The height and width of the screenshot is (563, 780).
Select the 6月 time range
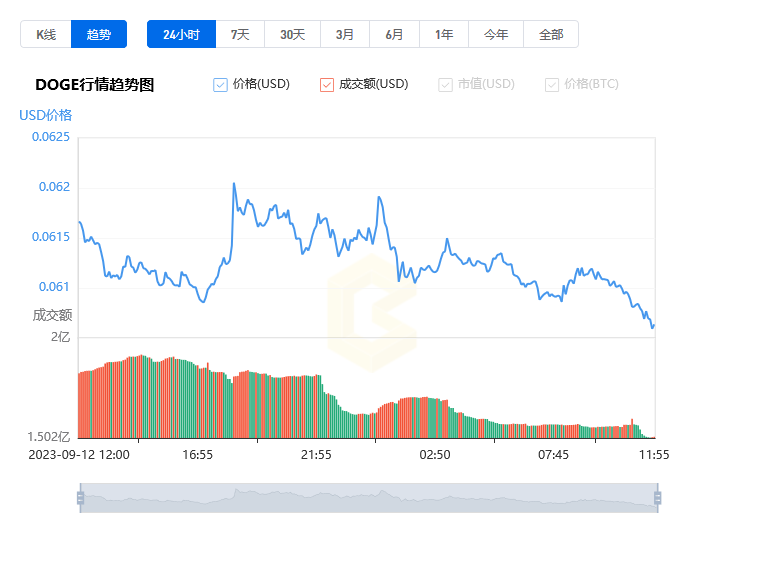click(x=394, y=34)
